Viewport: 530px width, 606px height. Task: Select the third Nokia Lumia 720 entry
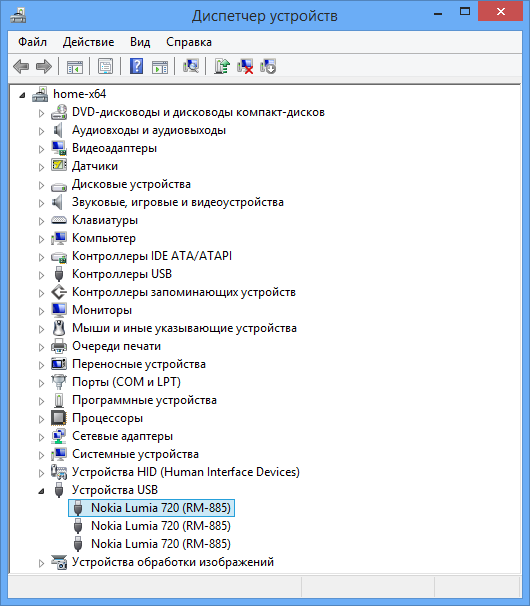tap(161, 543)
